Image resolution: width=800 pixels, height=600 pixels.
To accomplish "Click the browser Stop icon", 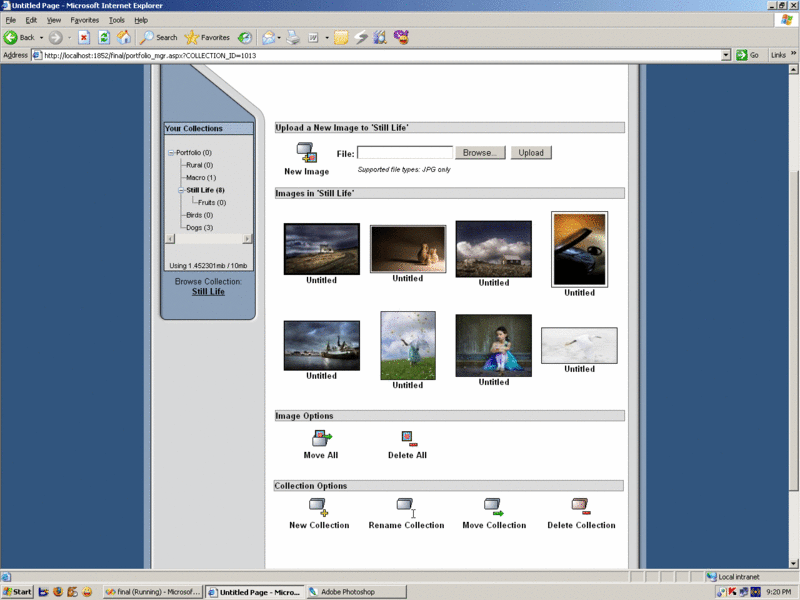I will pyautogui.click(x=84, y=38).
